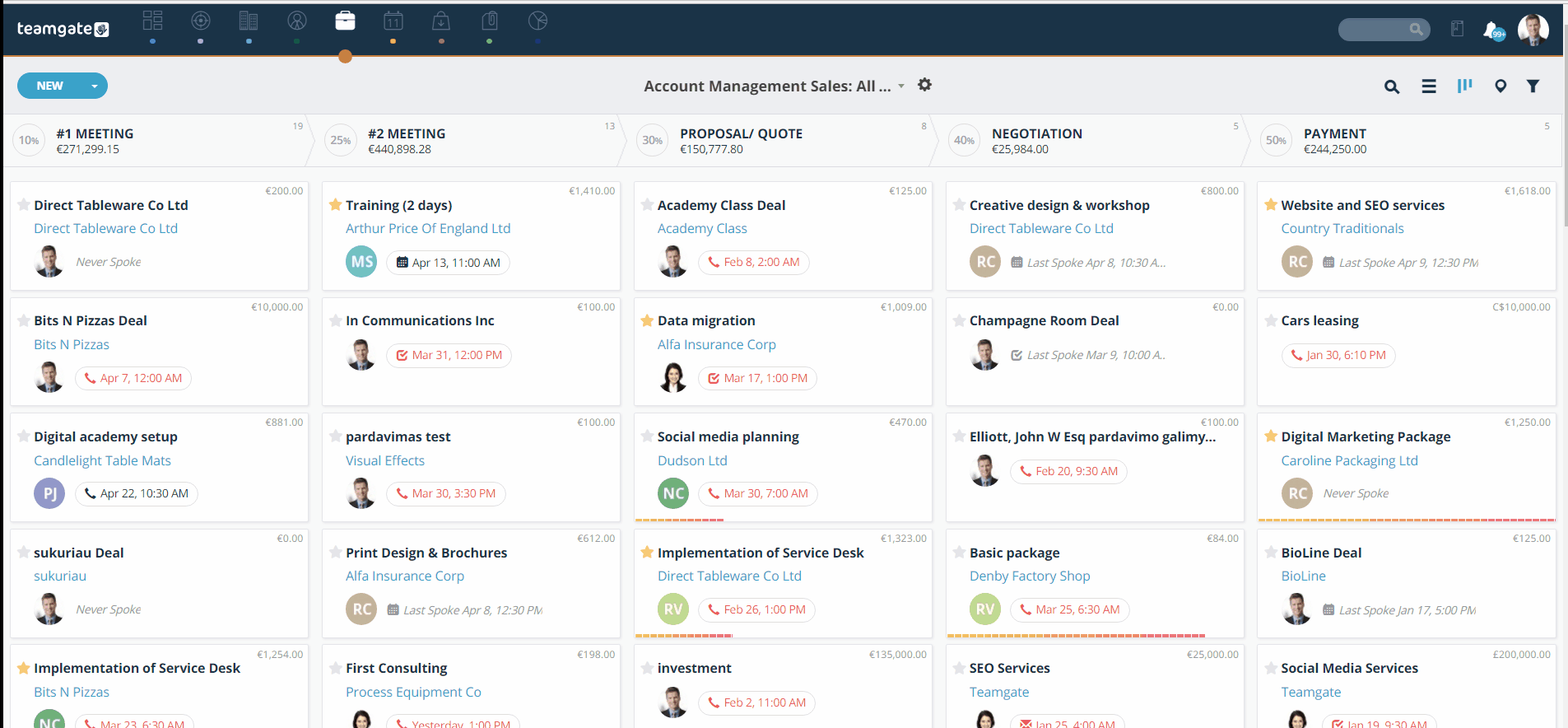Click the progress bar under Basic package
Screen dimensions: 1568x728
(1076, 636)
